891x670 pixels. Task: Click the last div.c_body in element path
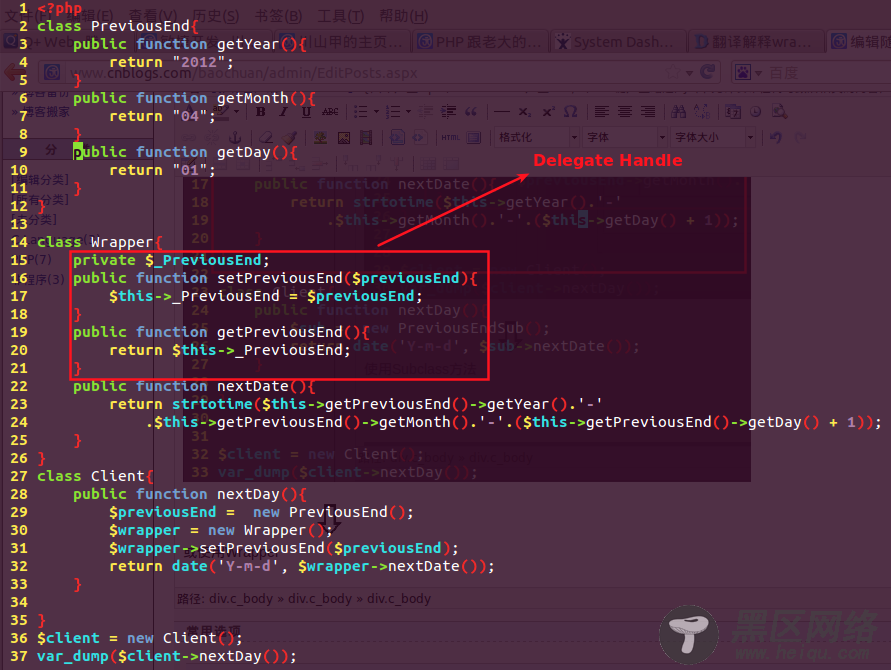click(x=399, y=599)
